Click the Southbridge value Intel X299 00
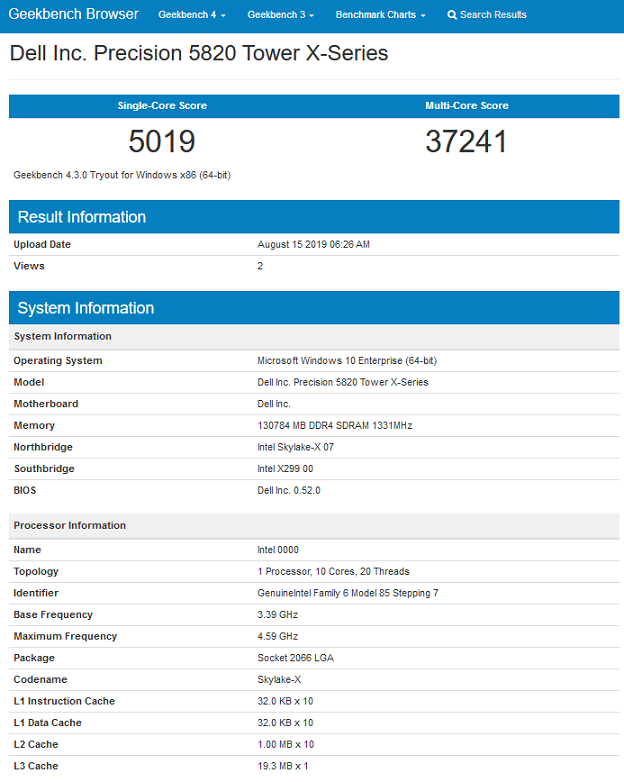The height and width of the screenshot is (782, 624). (285, 469)
